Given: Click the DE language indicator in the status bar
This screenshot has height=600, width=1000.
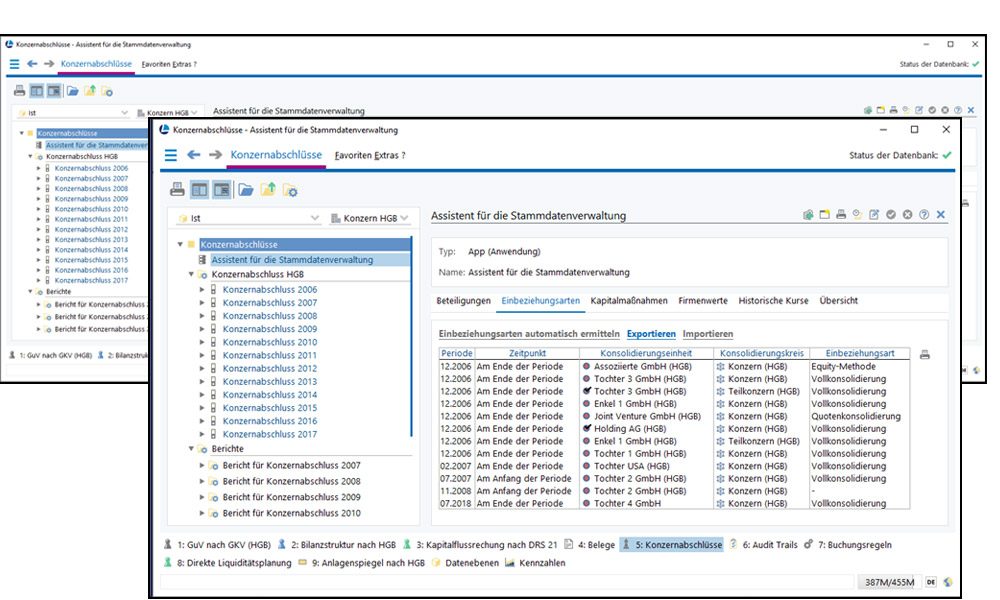Looking at the screenshot, I should [931, 582].
